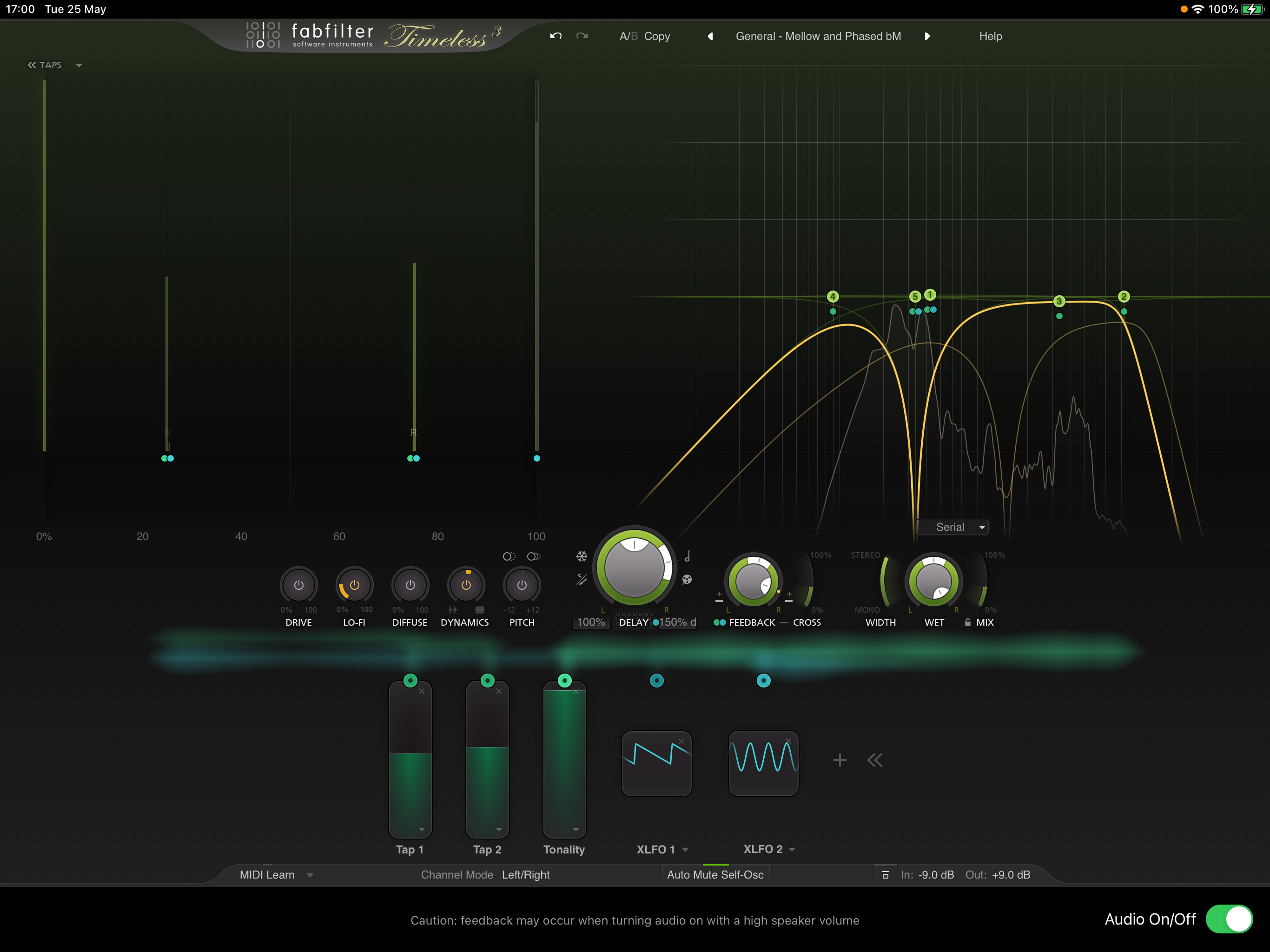Add a new modulation source with plus
The height and width of the screenshot is (952, 1270).
pos(840,760)
